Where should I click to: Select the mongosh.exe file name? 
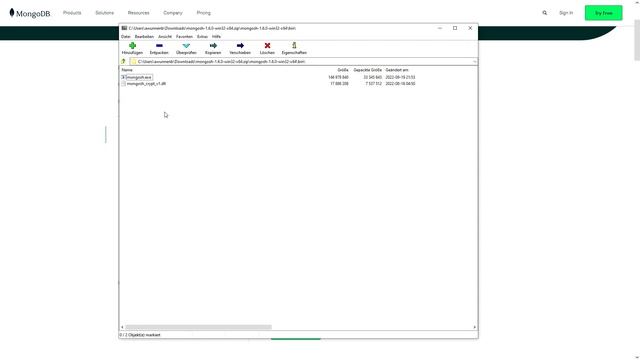pos(139,77)
